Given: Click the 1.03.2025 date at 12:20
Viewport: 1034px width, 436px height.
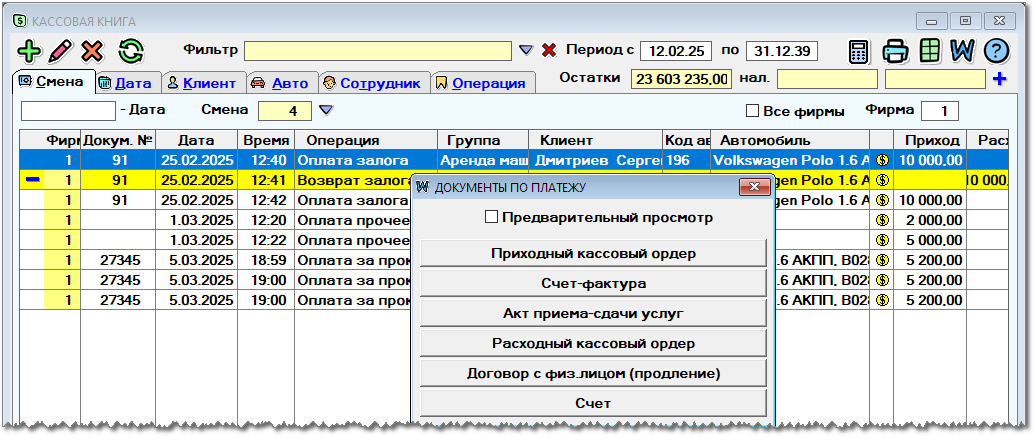Looking at the screenshot, I should tap(197, 220).
